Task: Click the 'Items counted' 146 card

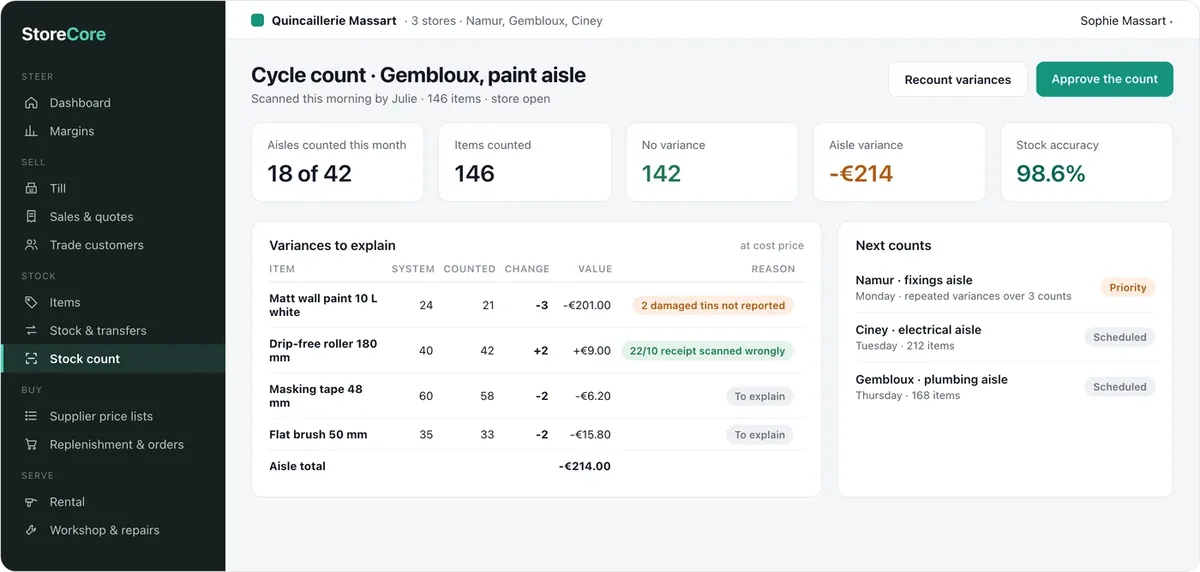Action: click(x=525, y=162)
